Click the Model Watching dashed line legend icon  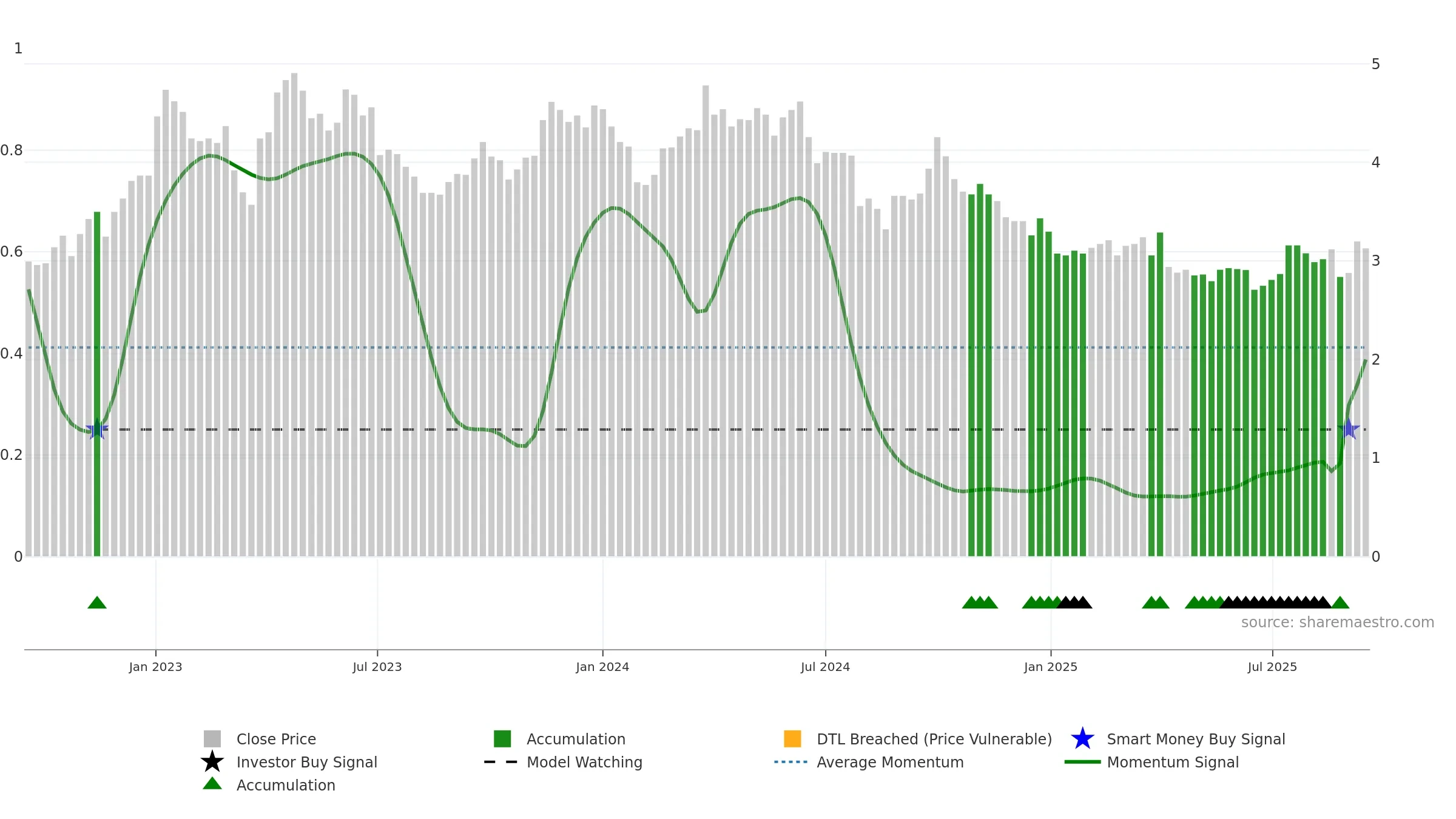(501, 762)
